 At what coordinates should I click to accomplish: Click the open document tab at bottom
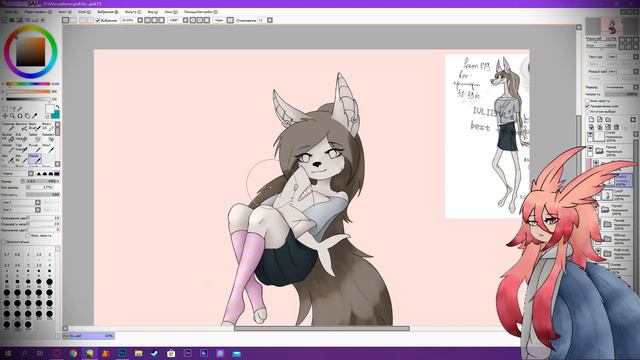(89, 336)
